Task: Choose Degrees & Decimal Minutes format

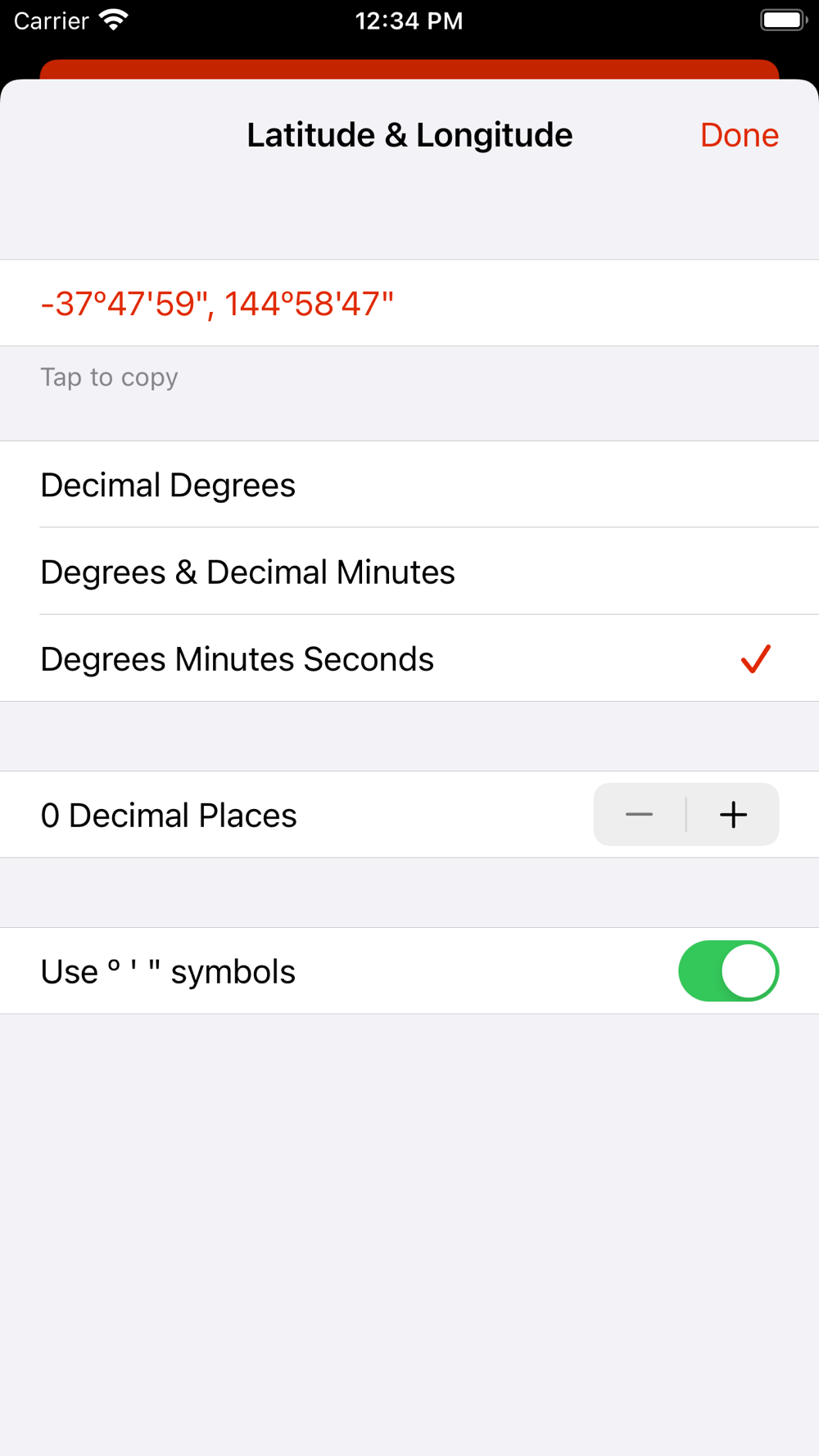Action: (x=247, y=572)
